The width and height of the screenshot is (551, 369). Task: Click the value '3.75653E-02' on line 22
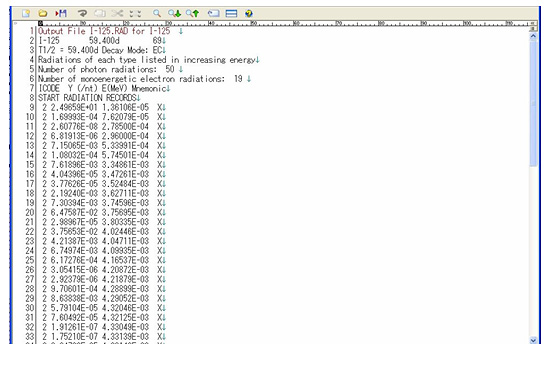click(74, 232)
